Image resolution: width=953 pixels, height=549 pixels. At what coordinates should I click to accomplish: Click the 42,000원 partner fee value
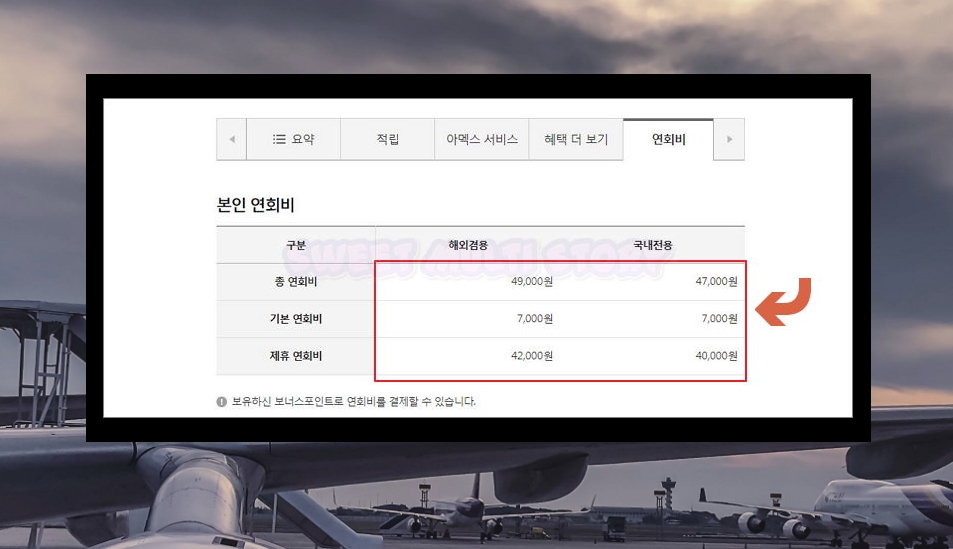tap(532, 356)
